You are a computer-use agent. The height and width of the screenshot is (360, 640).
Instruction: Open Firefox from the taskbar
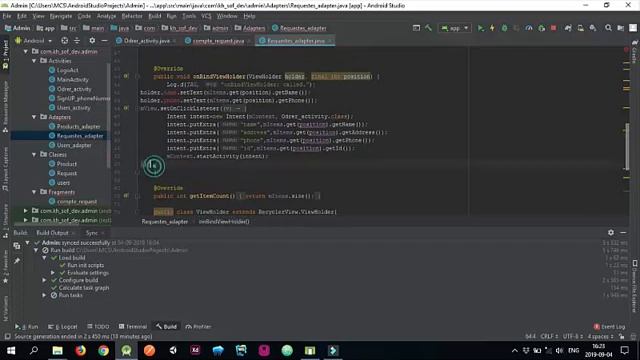(80, 351)
